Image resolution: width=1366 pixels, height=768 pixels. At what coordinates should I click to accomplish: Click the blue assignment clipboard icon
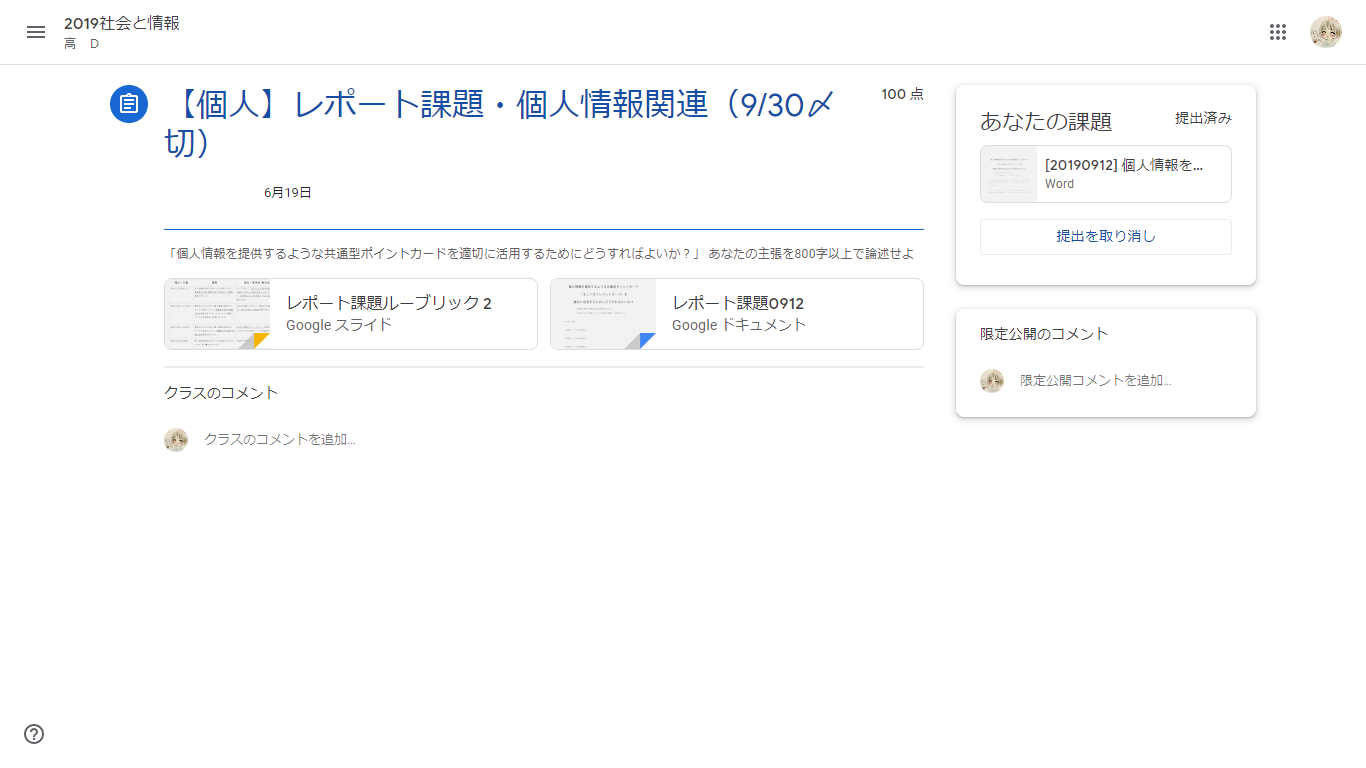(128, 103)
